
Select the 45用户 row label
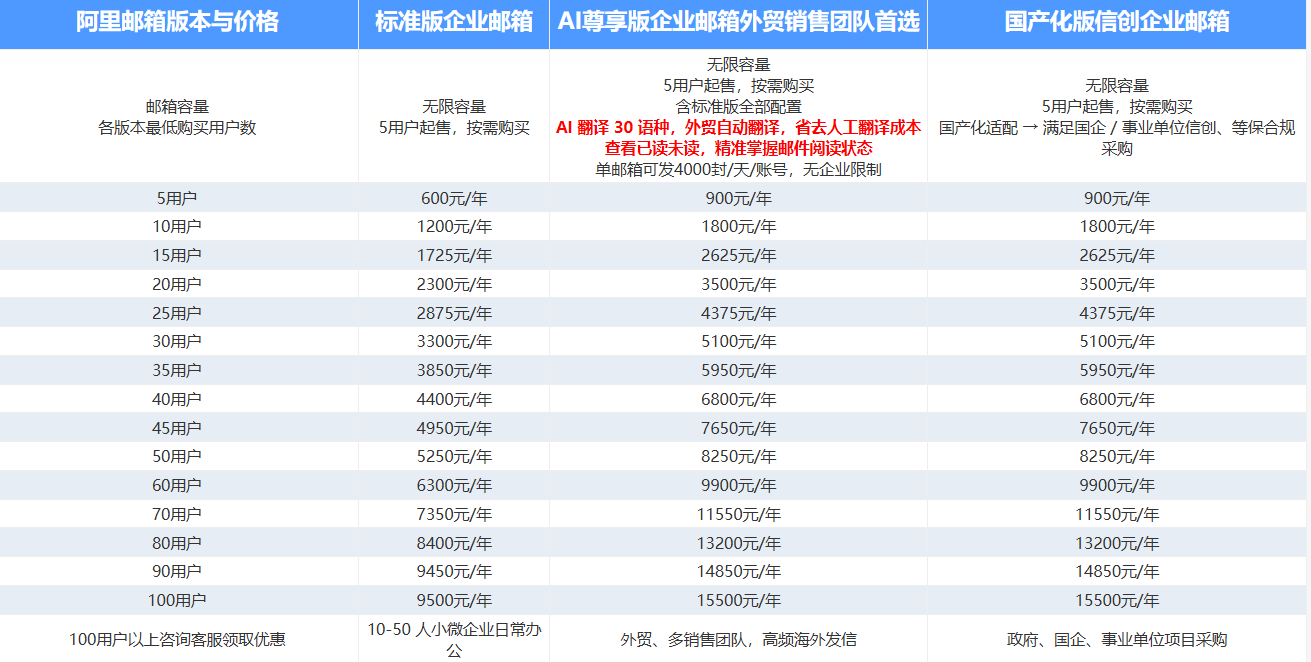(178, 428)
